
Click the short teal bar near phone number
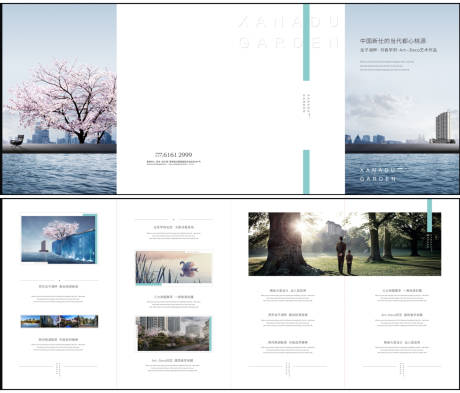click(306, 172)
